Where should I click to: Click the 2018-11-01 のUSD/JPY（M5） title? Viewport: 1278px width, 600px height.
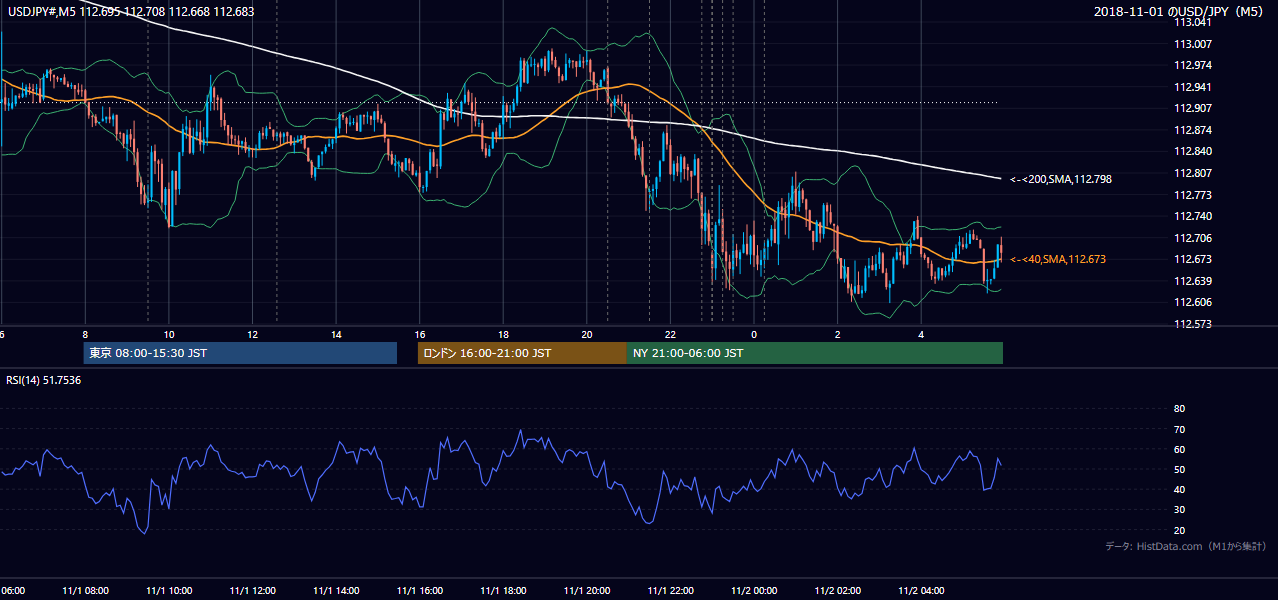[x=1180, y=11]
